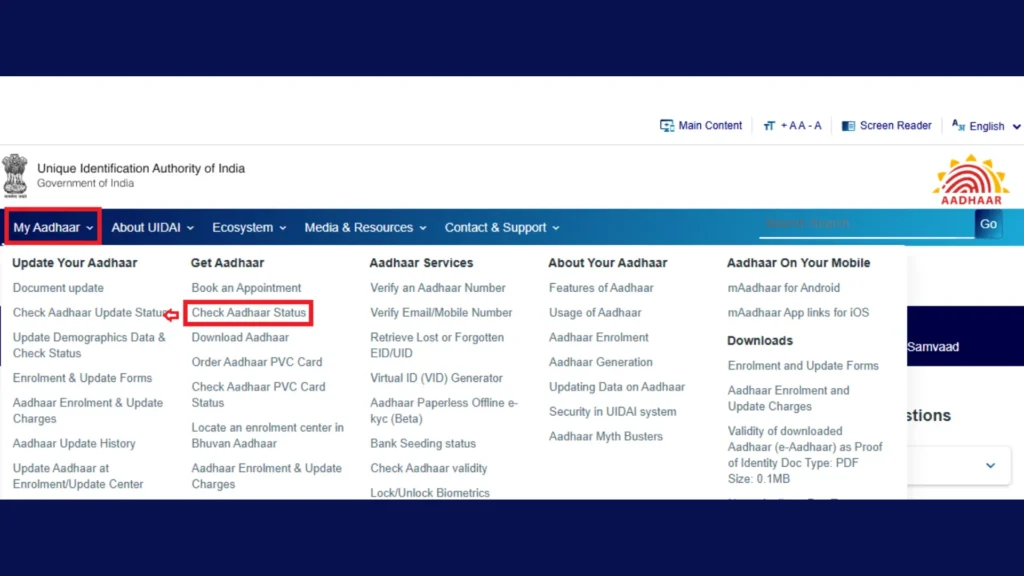Open Bank Seeding status
The image size is (1024, 576).
pos(423,443)
